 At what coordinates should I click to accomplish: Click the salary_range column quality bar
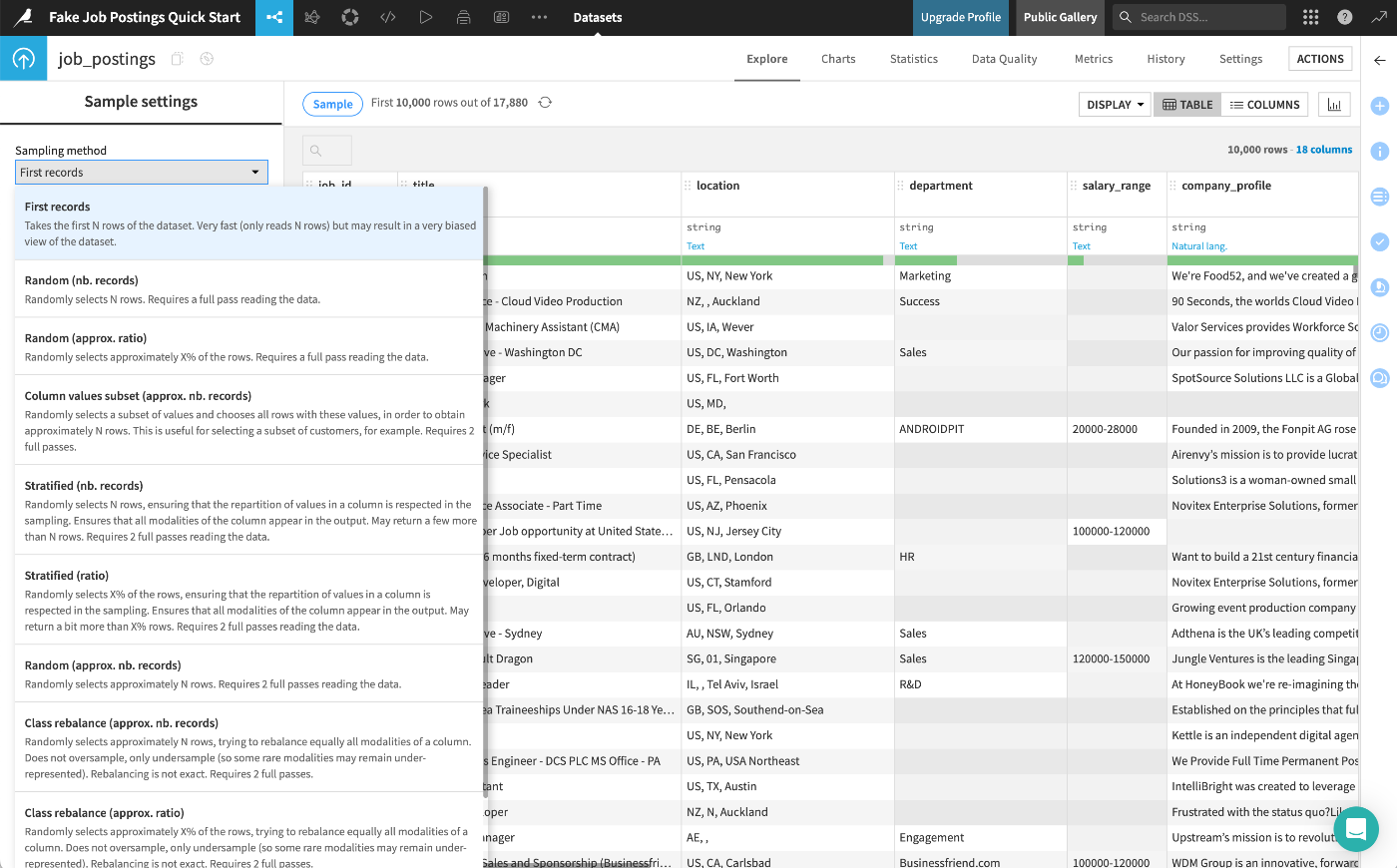click(1117, 260)
